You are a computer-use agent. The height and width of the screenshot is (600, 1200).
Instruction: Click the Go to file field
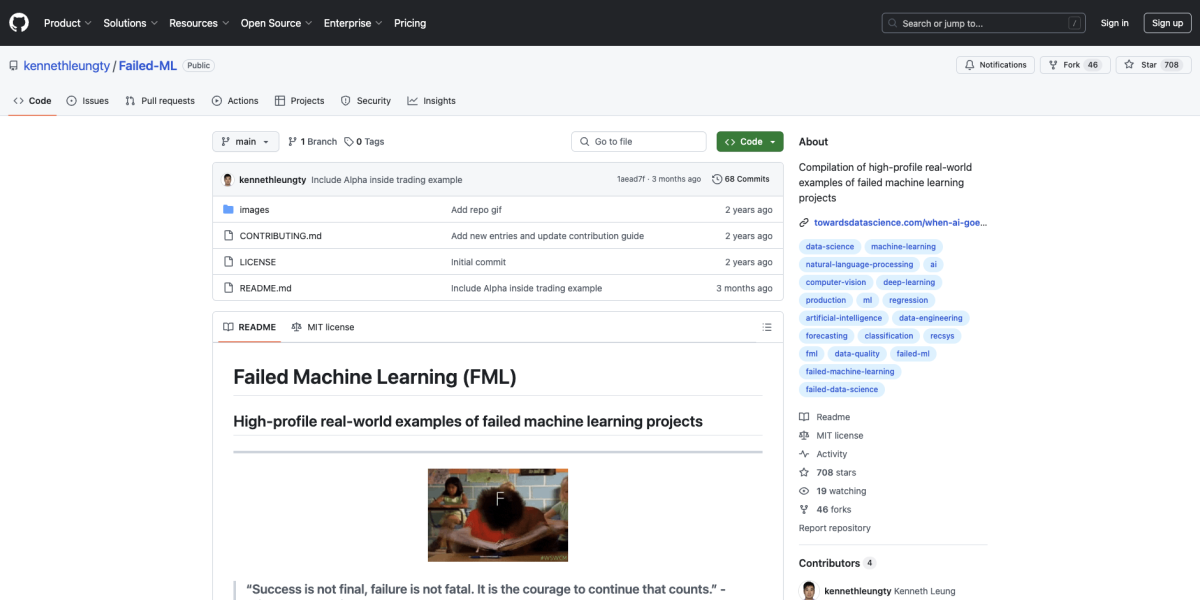pos(639,142)
